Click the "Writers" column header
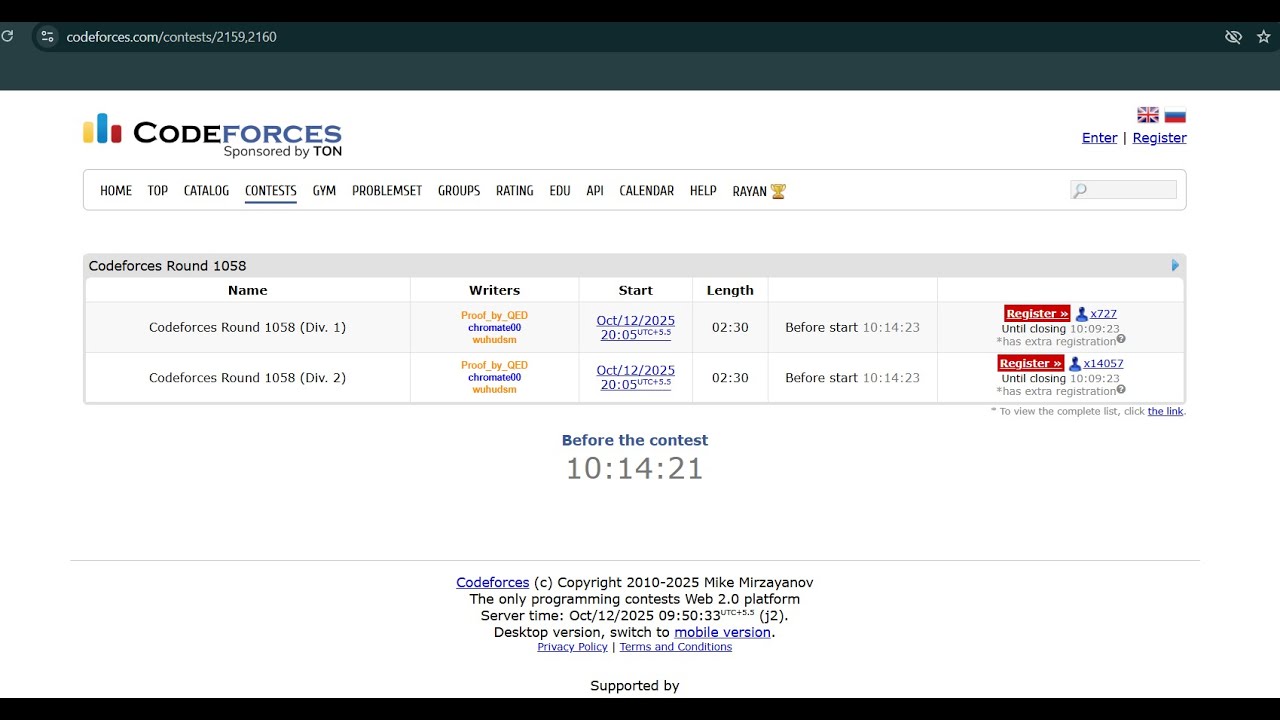The image size is (1280, 720). [x=494, y=290]
